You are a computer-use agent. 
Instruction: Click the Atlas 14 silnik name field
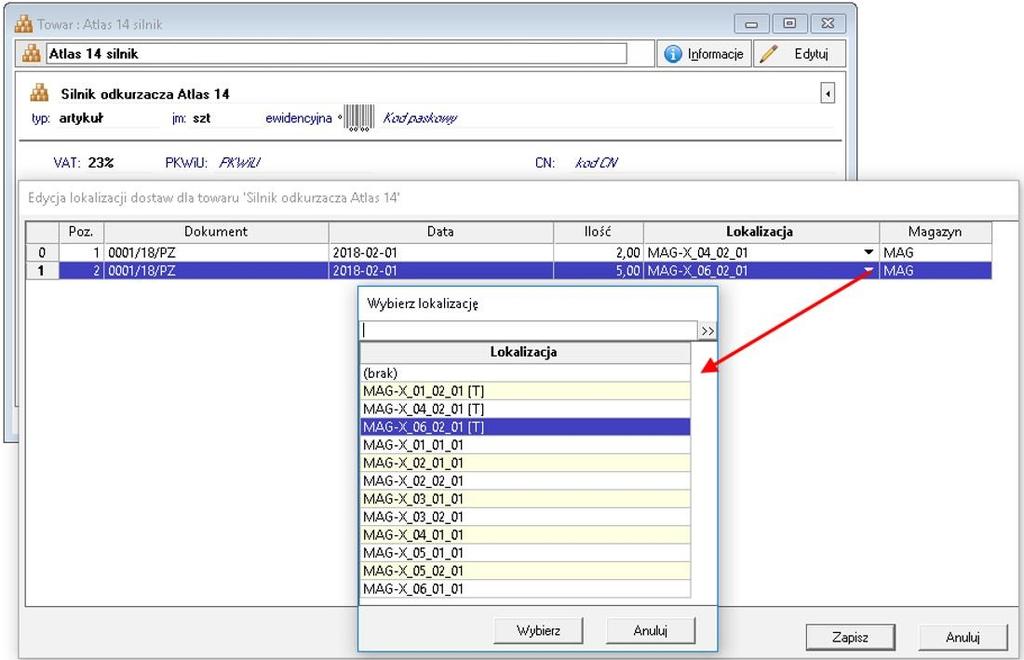coord(336,54)
